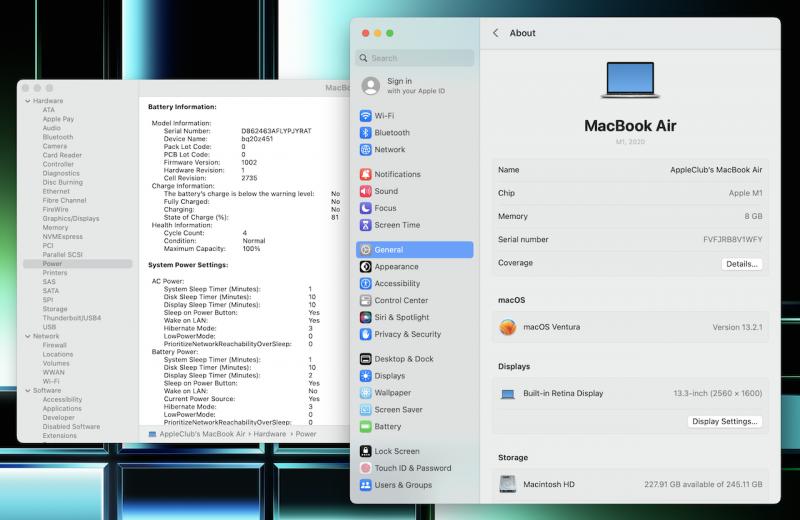Click the Name row value AppleClub's MacBook Air
The height and width of the screenshot is (520, 800).
pos(716,170)
